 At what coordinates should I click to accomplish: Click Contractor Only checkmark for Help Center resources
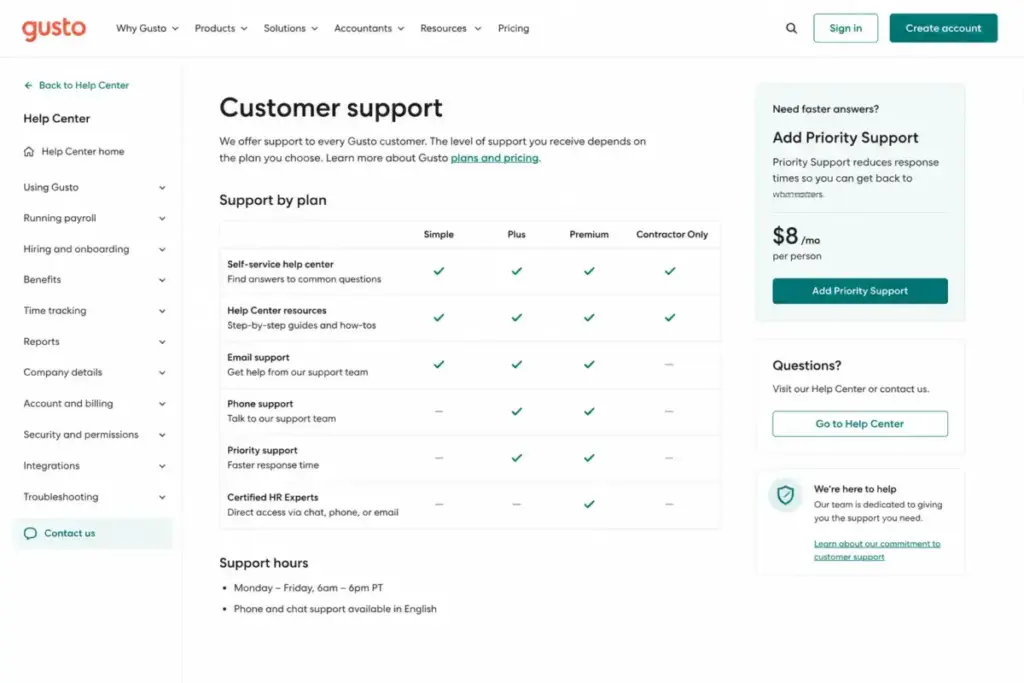coord(670,317)
